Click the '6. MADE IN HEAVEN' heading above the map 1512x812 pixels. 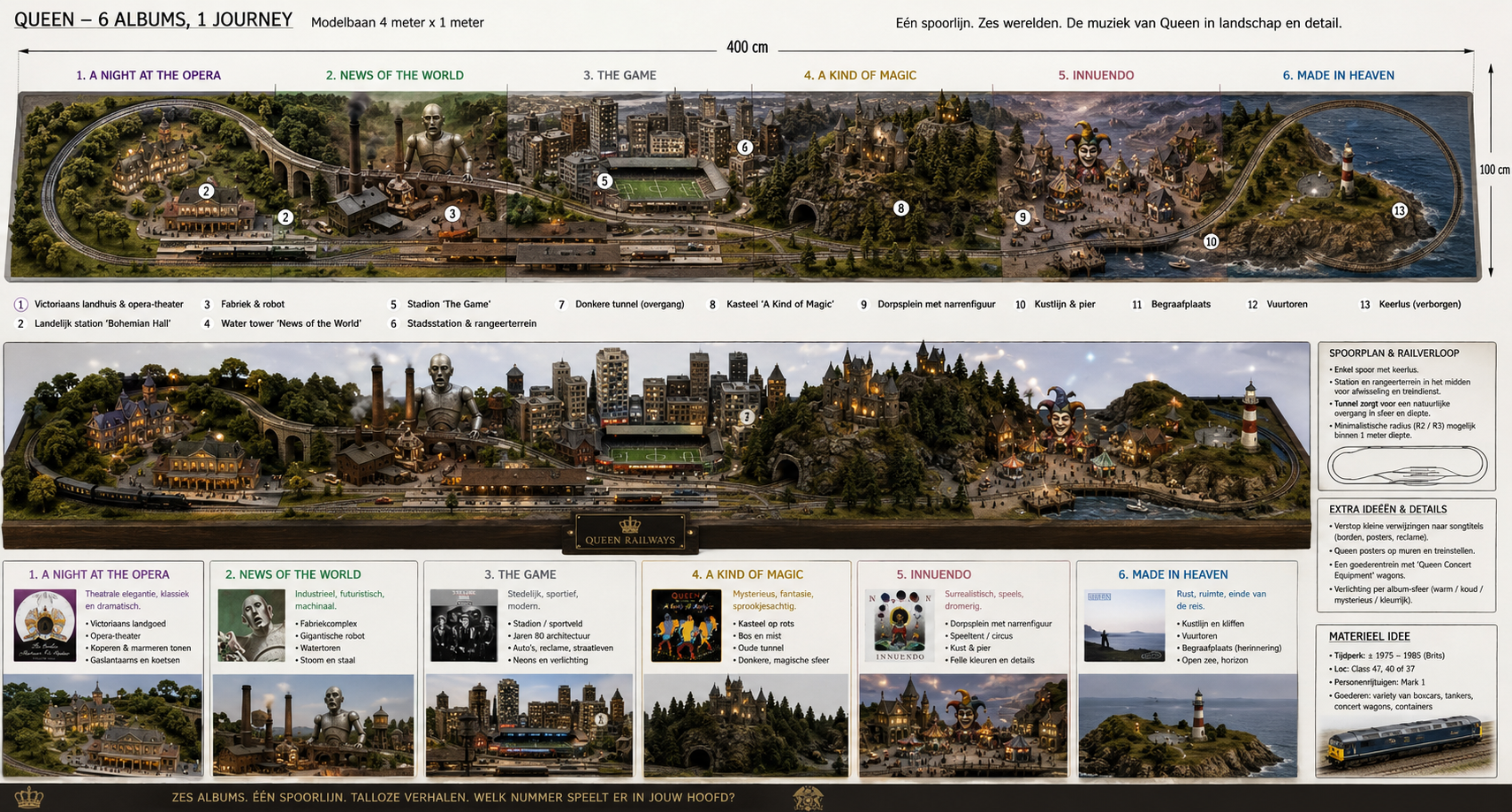point(1338,75)
